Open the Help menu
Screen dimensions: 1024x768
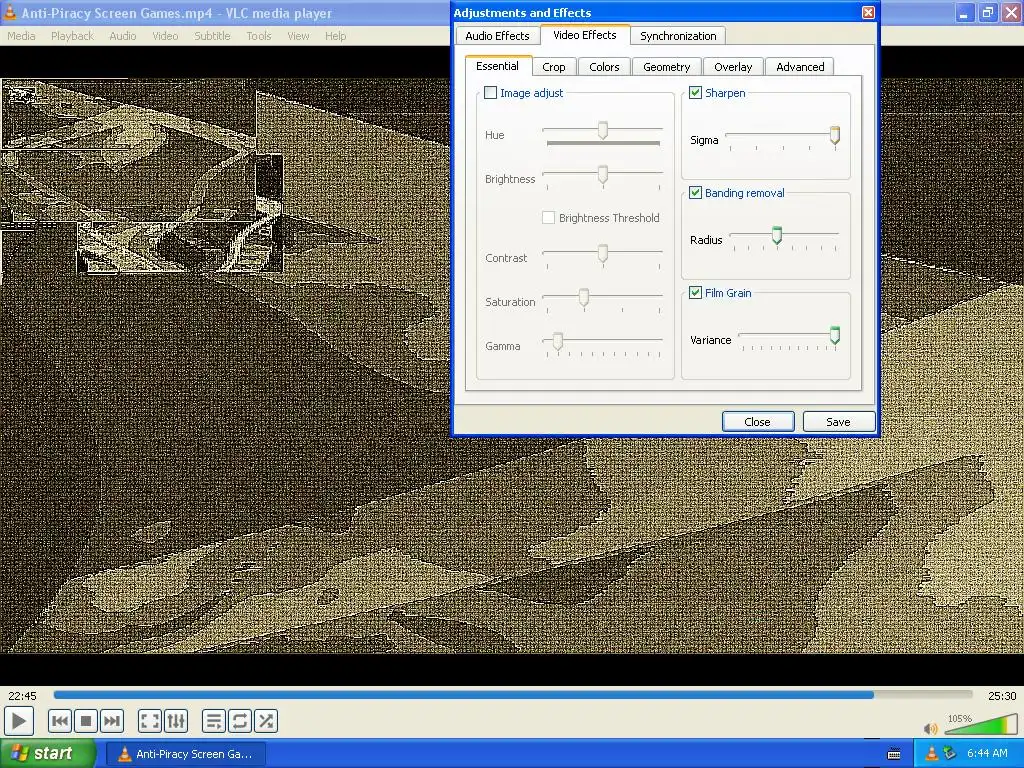click(336, 36)
